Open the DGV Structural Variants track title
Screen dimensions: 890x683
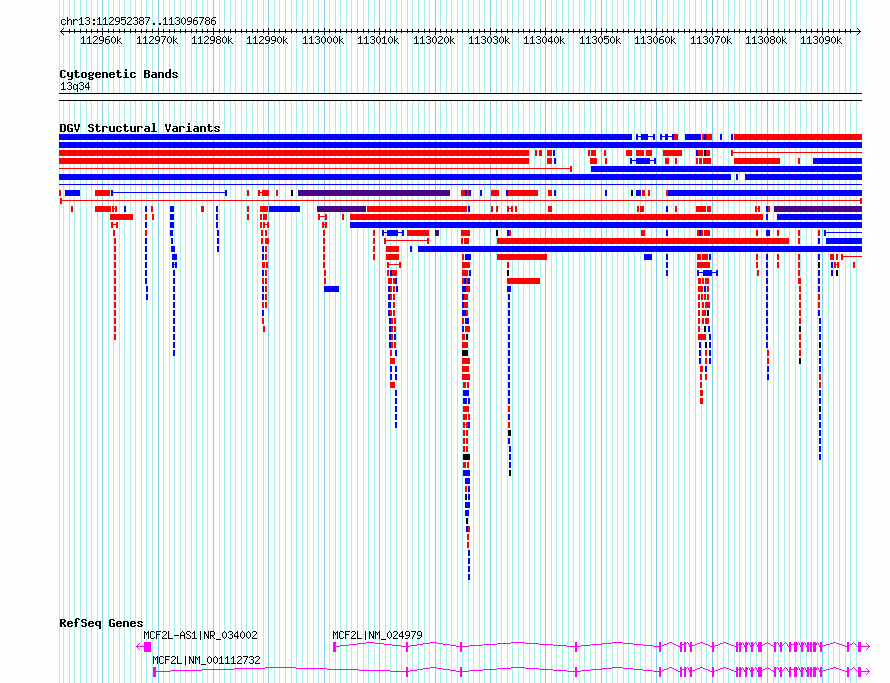tap(140, 128)
